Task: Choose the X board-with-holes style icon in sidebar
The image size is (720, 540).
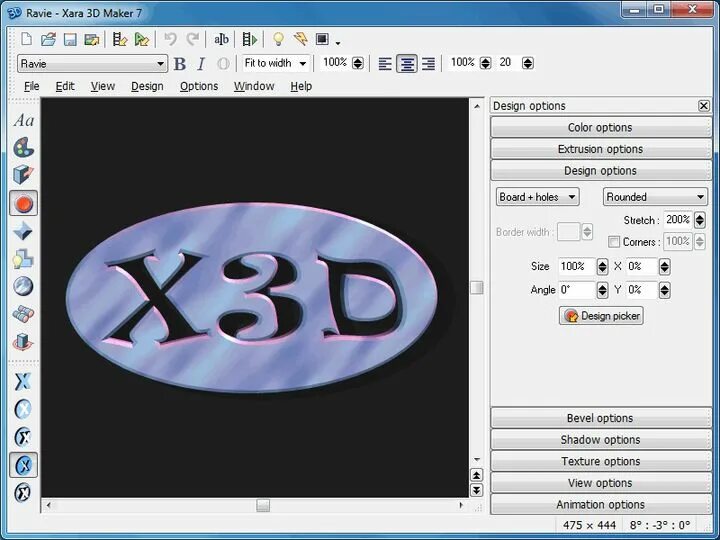Action: [x=23, y=465]
